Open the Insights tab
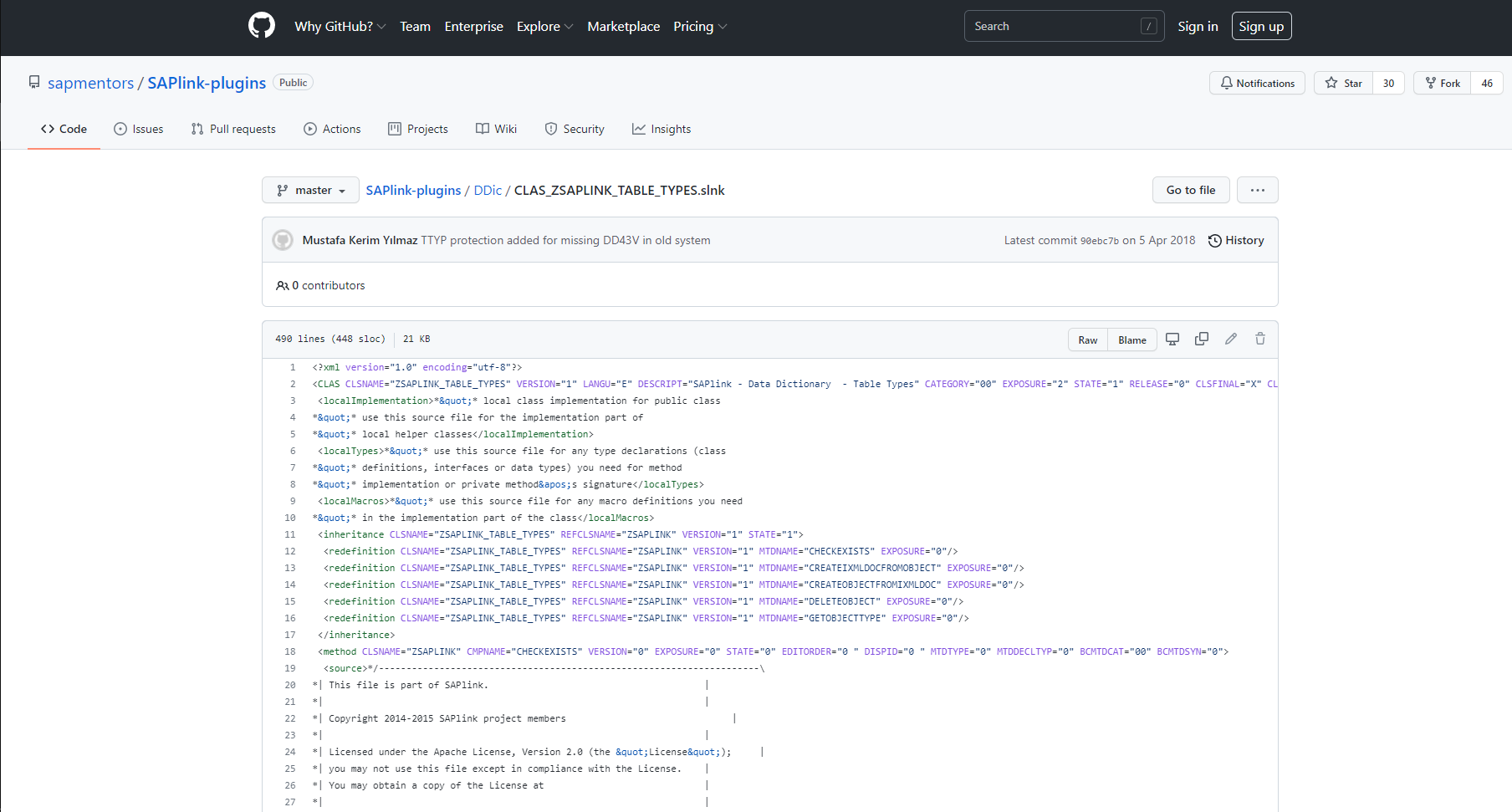Screen dimensions: 1512x812 (x=661, y=129)
